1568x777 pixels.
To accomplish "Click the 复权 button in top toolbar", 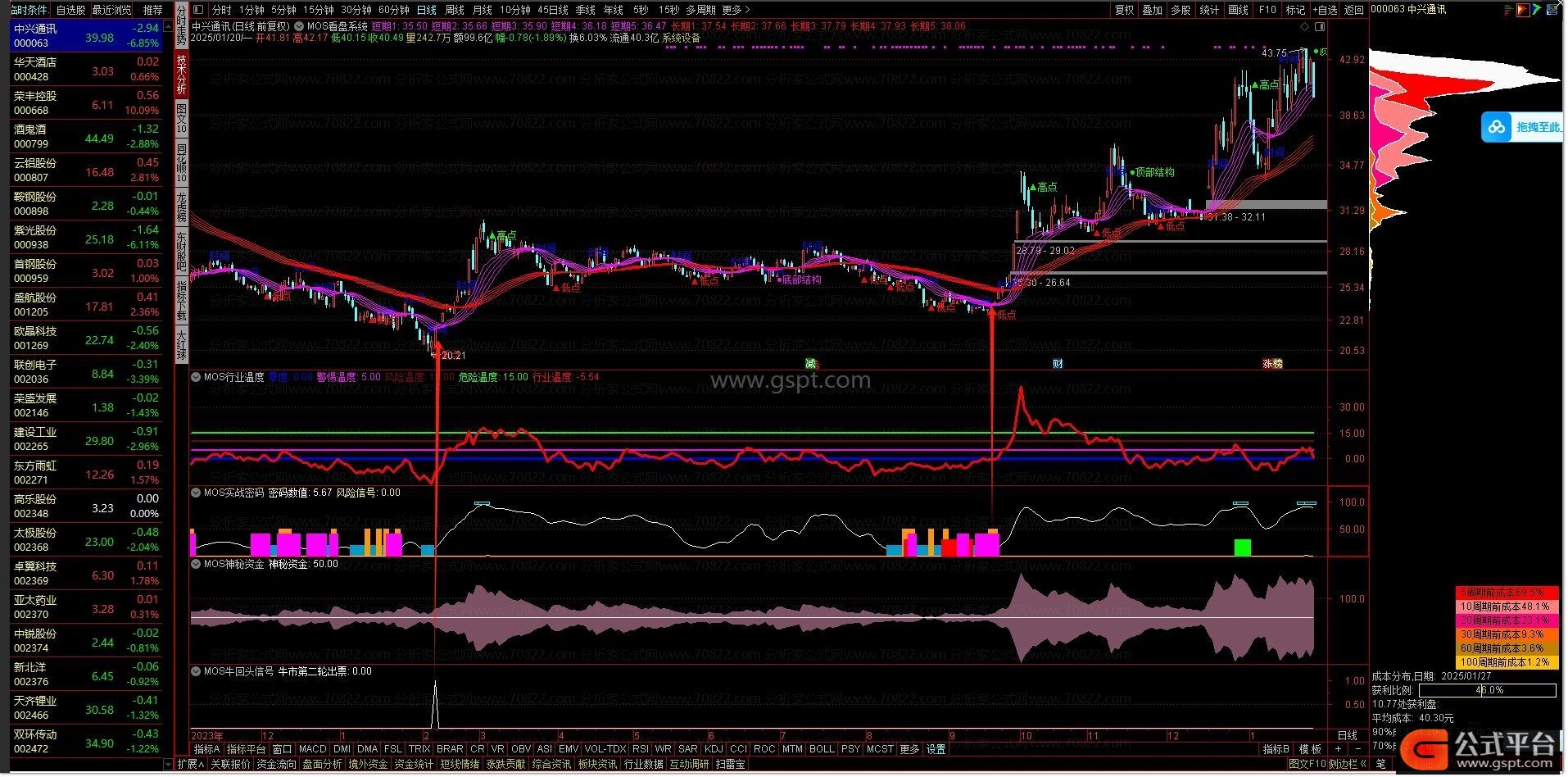I will (1124, 10).
